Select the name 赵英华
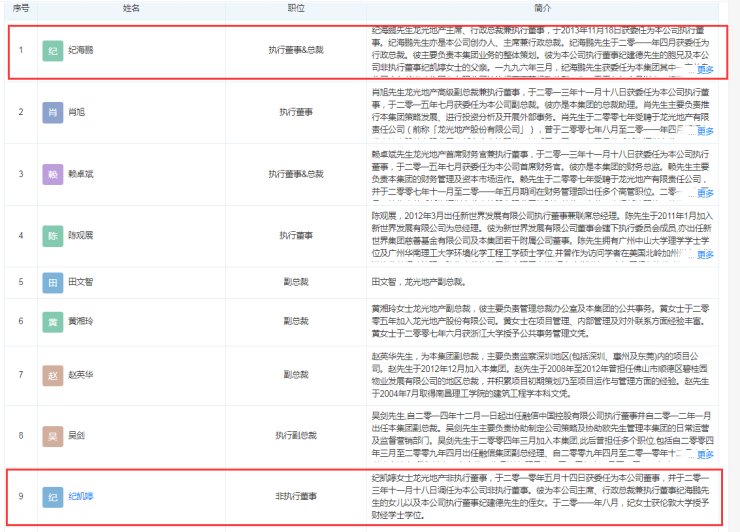 click(x=81, y=375)
